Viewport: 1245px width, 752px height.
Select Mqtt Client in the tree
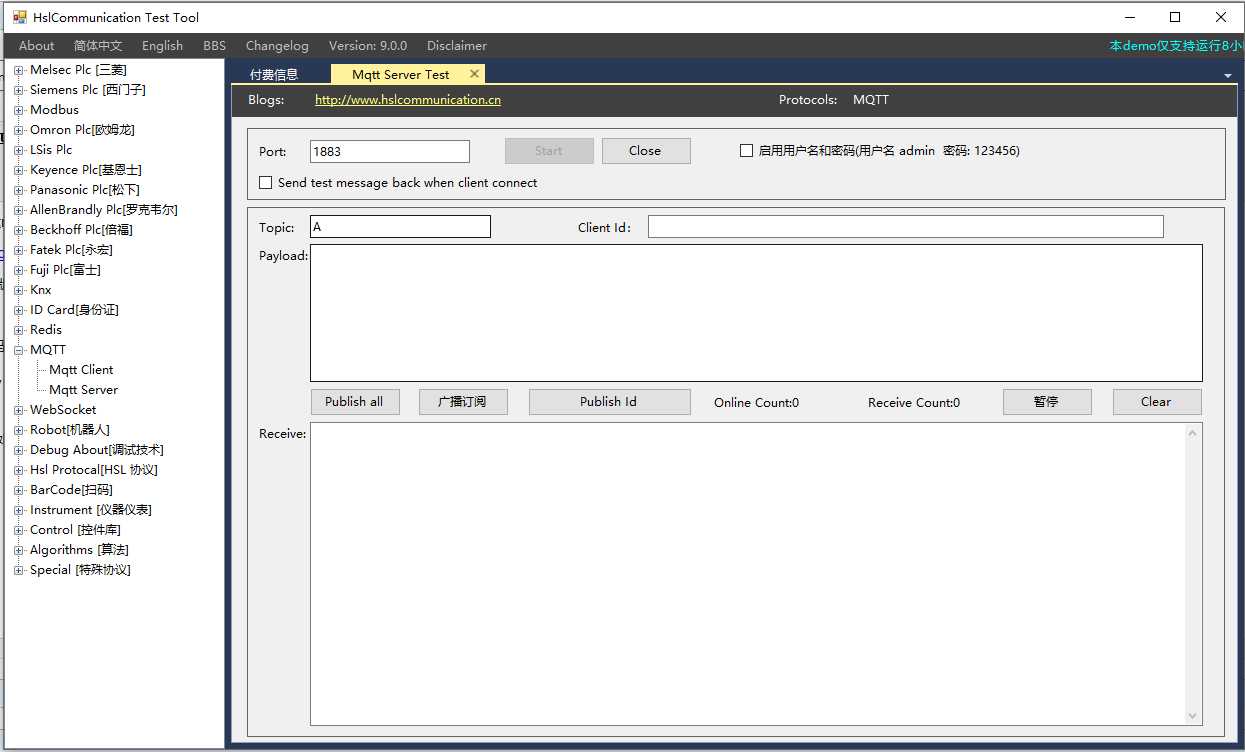(x=81, y=370)
